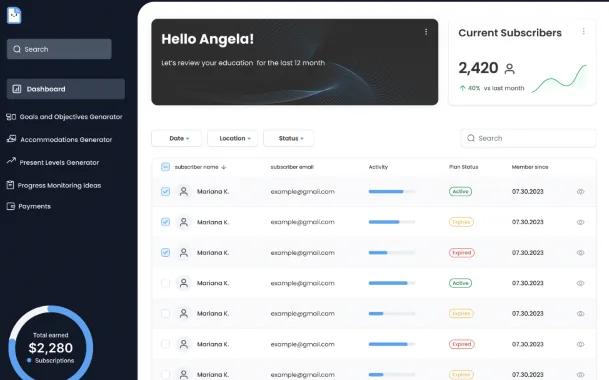Screen dimensions: 609x380
Task: Click the eye icon in the first subscriber row
Action: tap(580, 192)
